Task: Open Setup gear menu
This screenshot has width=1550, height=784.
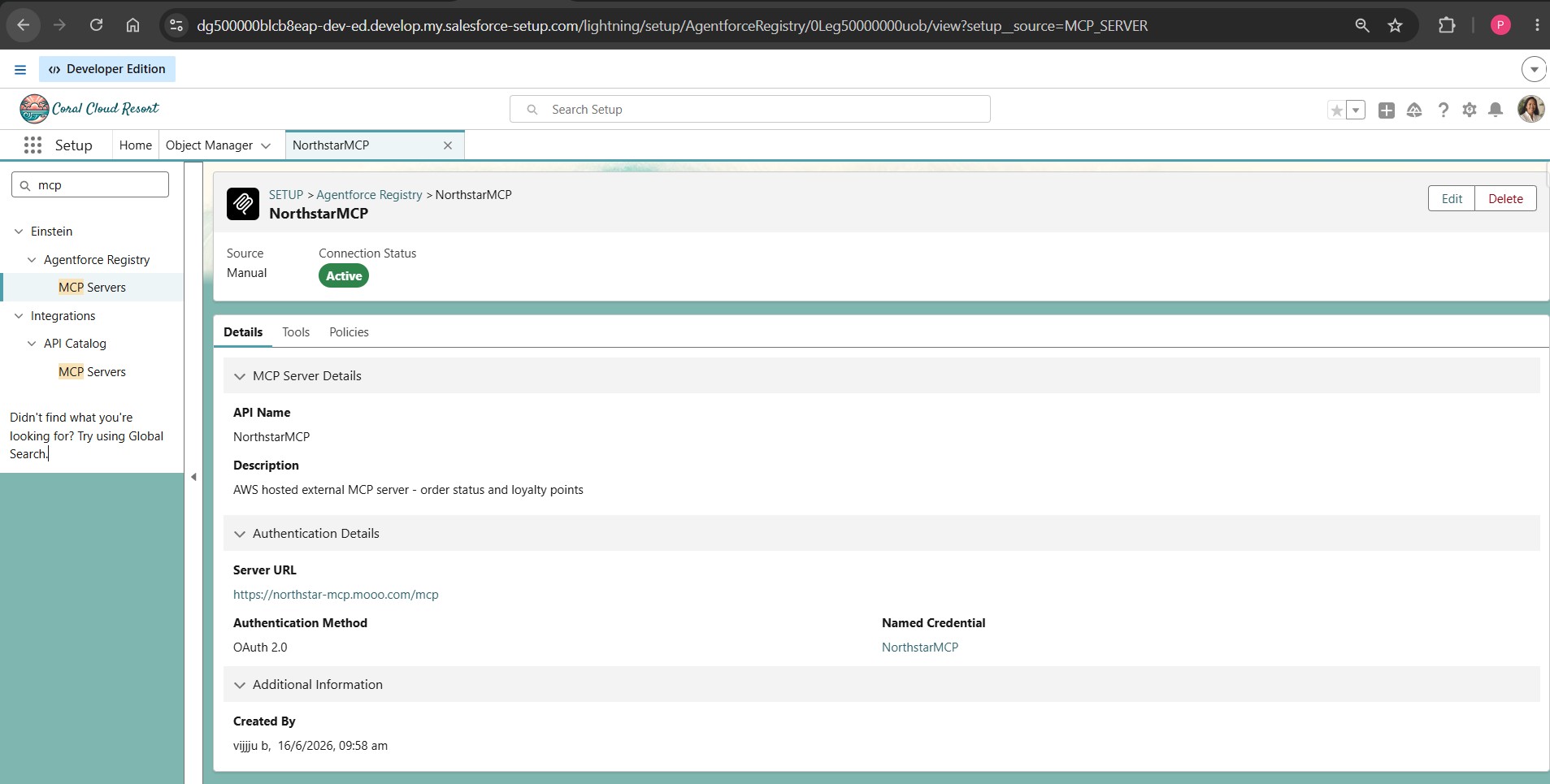Action: [1470, 110]
